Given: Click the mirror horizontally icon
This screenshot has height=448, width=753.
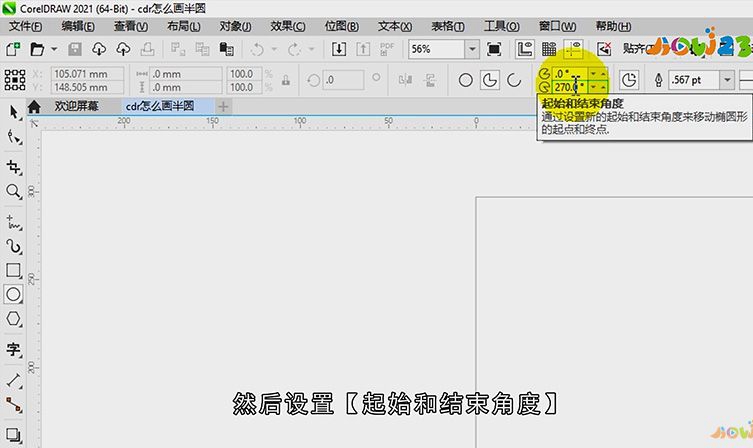Looking at the screenshot, I should tap(405, 80).
